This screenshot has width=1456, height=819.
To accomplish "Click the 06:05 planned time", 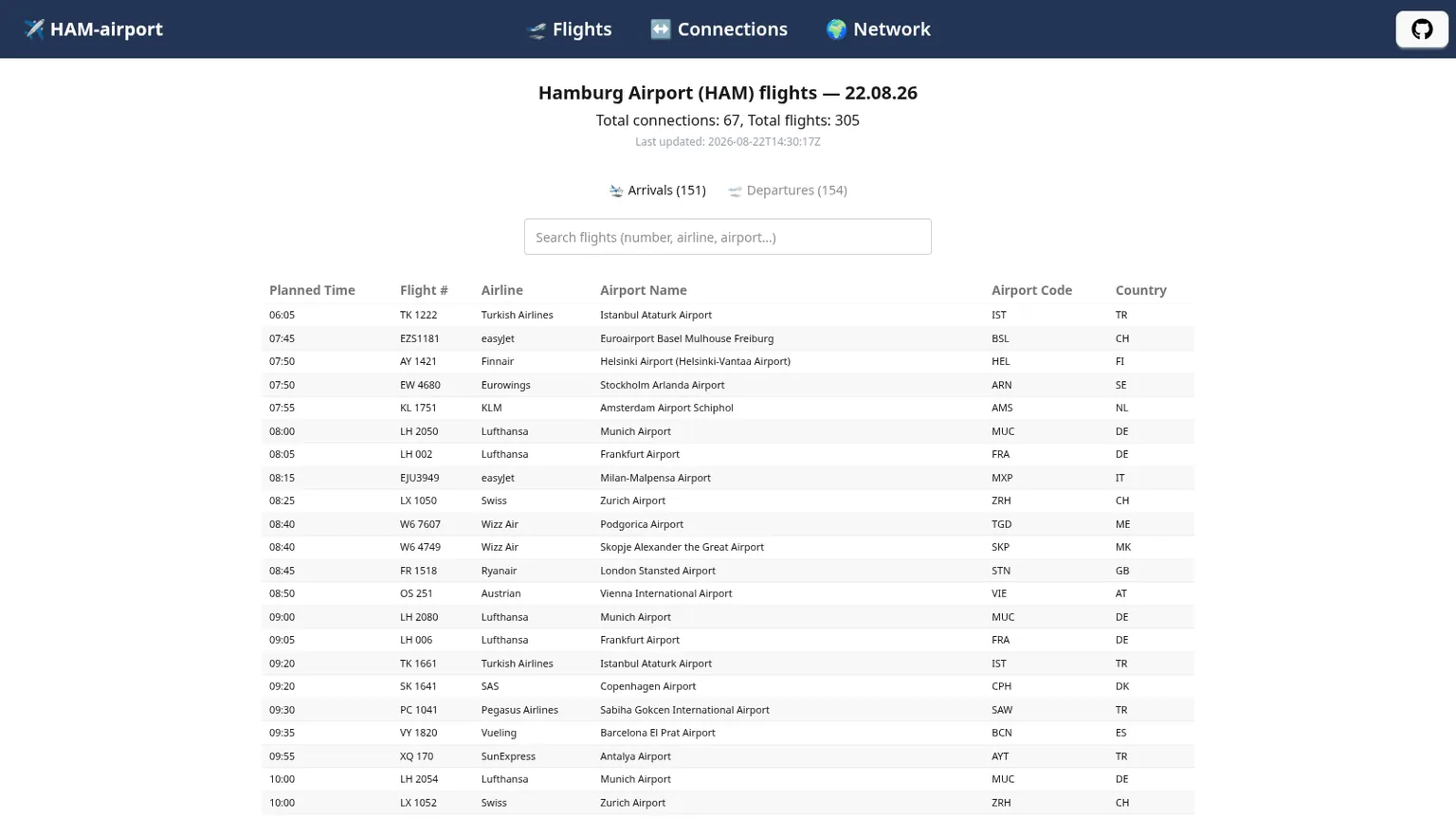I will point(282,315).
